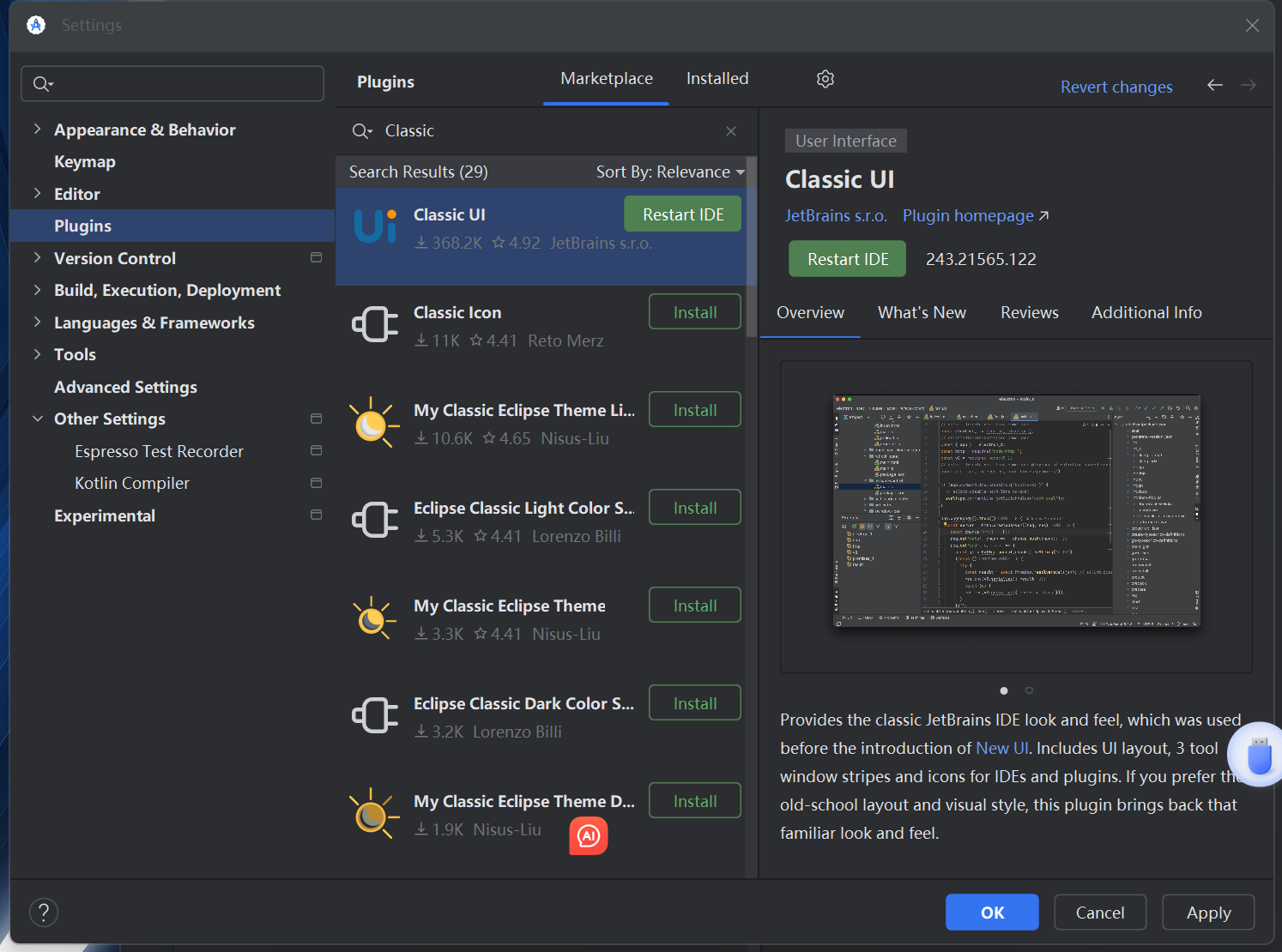Viewport: 1282px width, 952px height.
Task: Click the User Interface category tag
Action: [845, 141]
